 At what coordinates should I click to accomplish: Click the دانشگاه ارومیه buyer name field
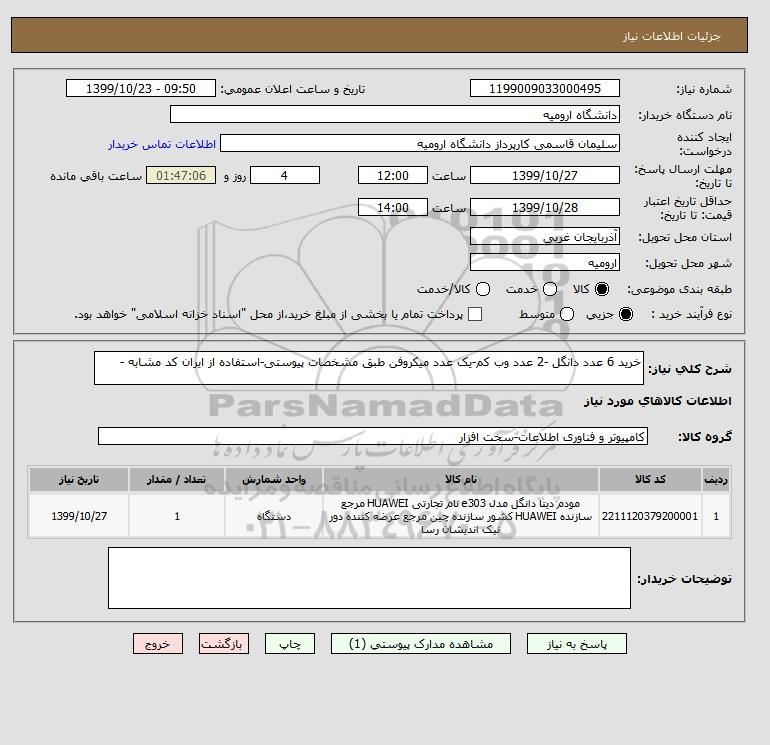[x=395, y=114]
